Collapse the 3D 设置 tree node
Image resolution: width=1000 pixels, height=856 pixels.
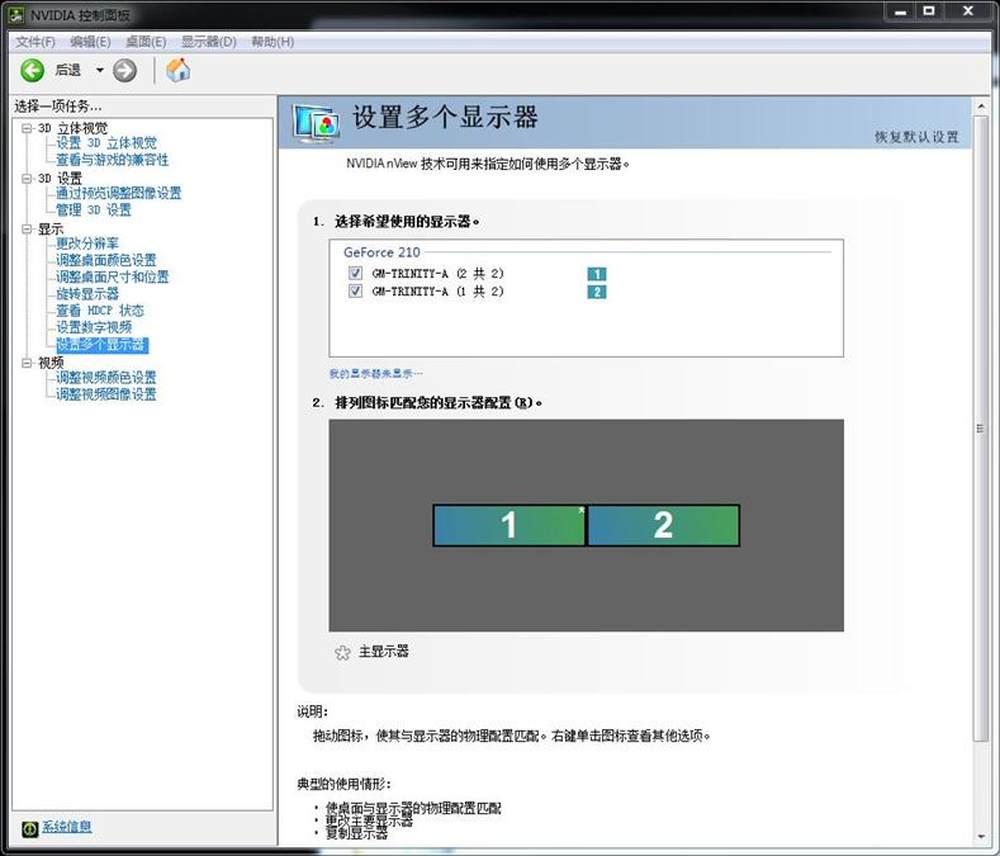tap(27, 179)
